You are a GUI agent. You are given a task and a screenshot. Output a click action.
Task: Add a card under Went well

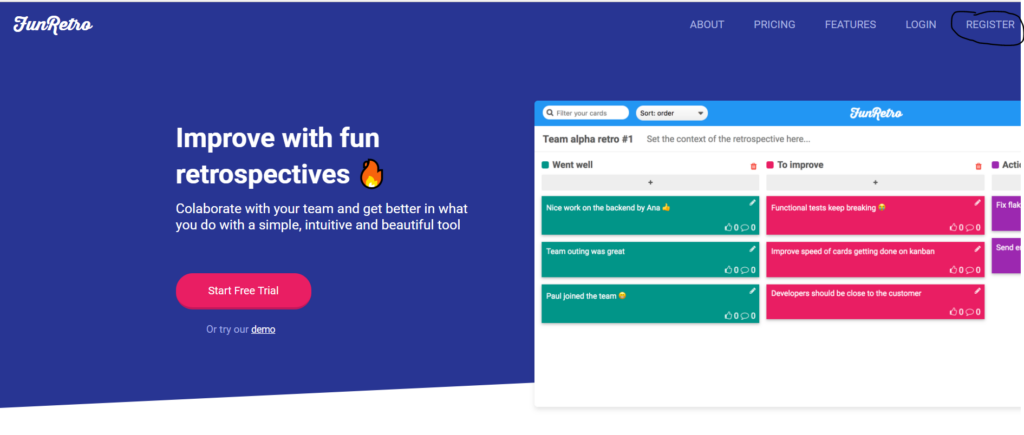pyautogui.click(x=650, y=182)
